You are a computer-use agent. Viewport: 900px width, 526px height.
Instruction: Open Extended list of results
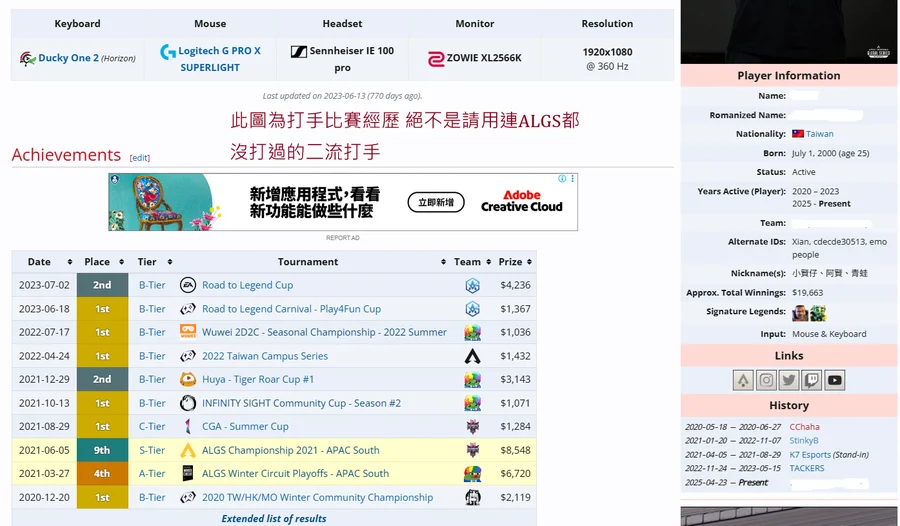(x=274, y=518)
